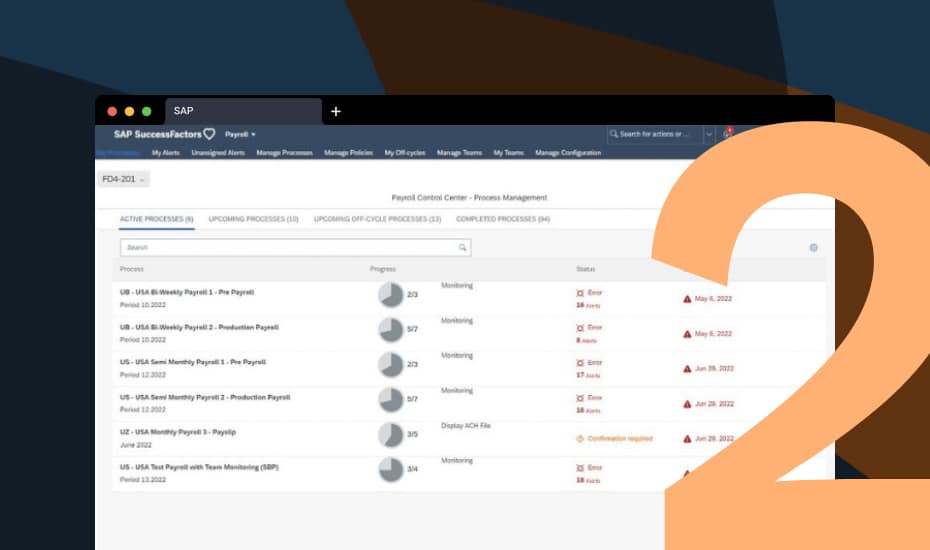This screenshot has height=550, width=930.
Task: Click the Status column header
Action: point(585,269)
